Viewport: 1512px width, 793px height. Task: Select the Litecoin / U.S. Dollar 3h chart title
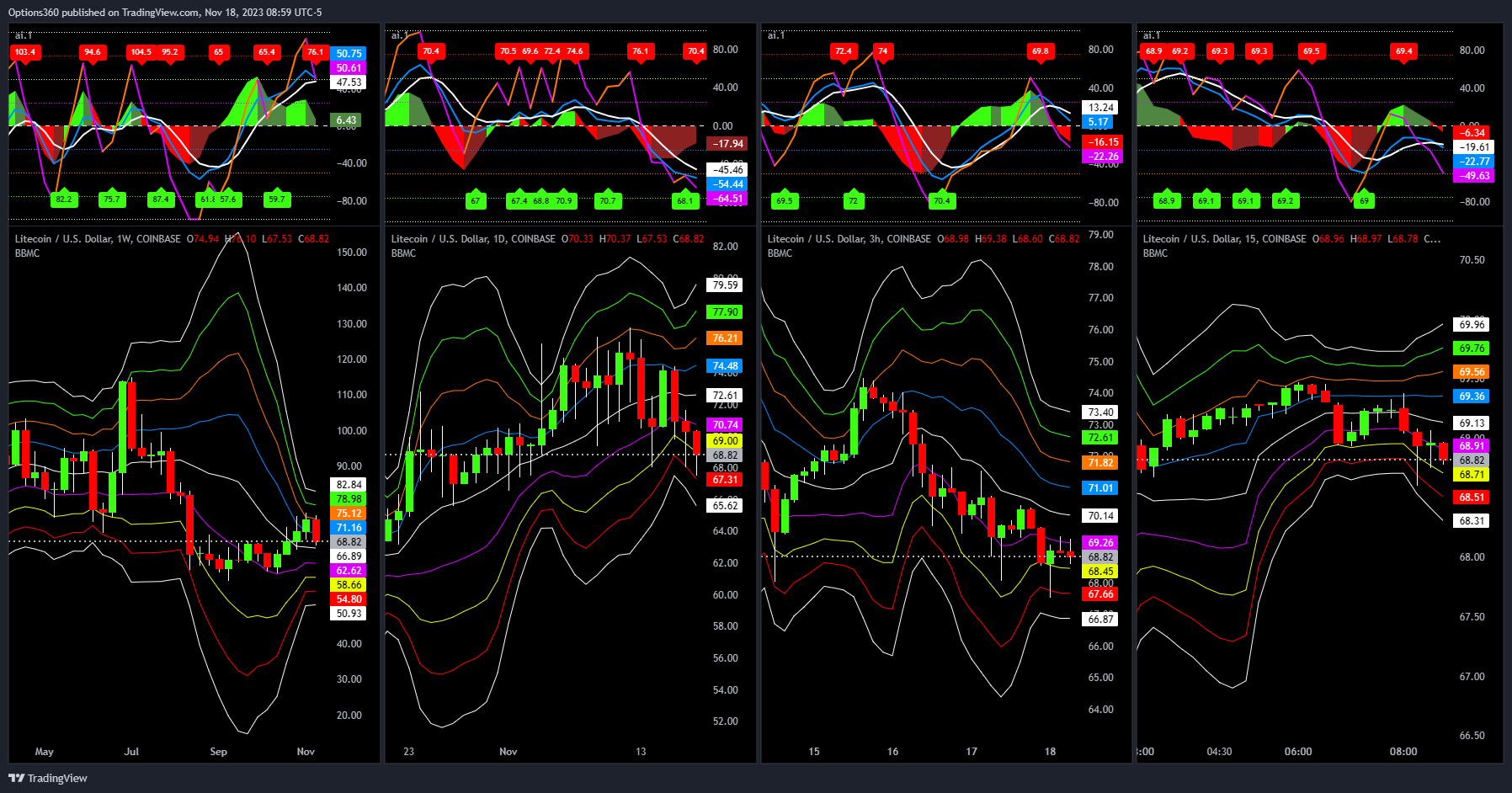pos(849,239)
